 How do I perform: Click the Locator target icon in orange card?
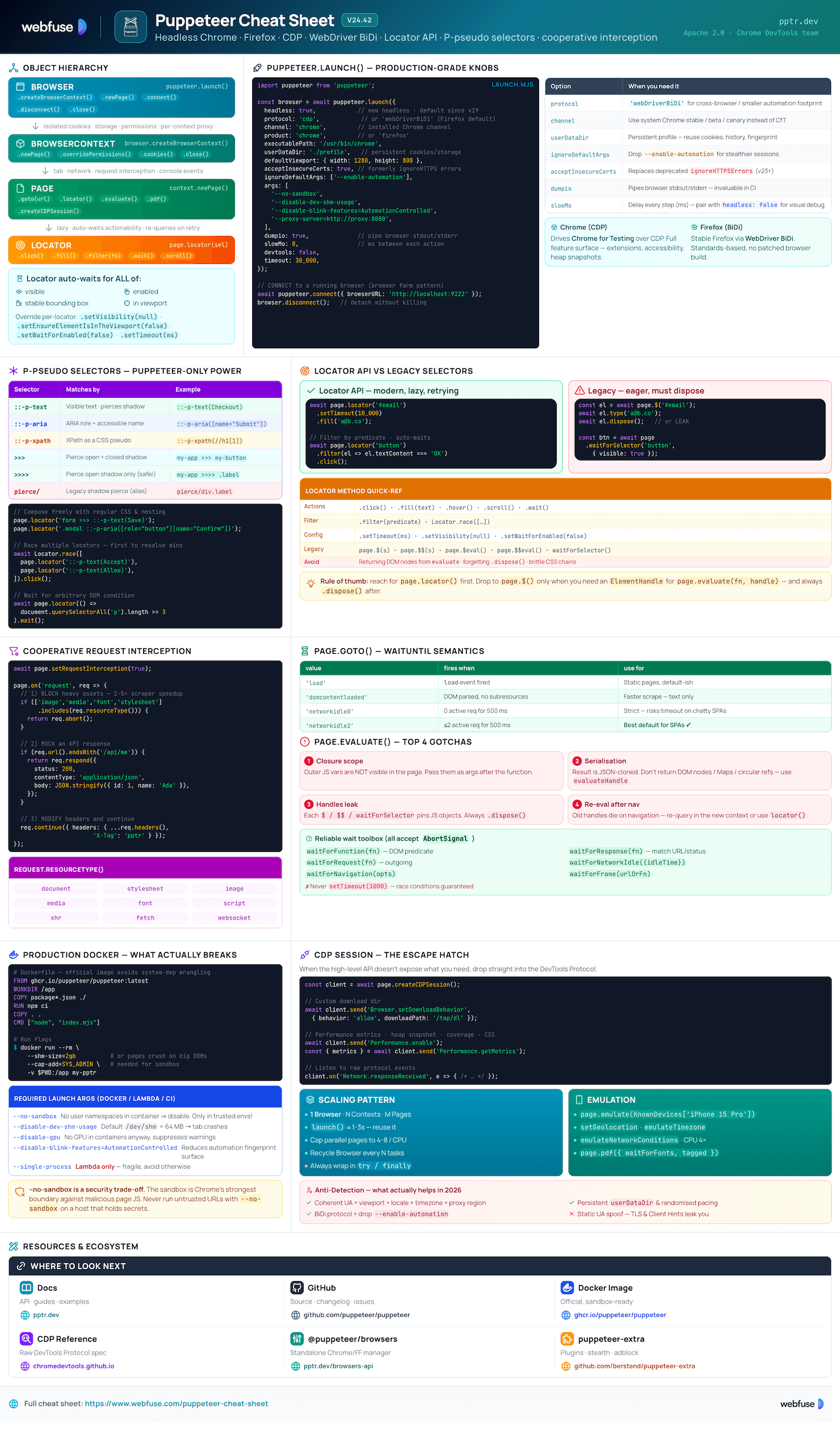pyautogui.click(x=20, y=245)
